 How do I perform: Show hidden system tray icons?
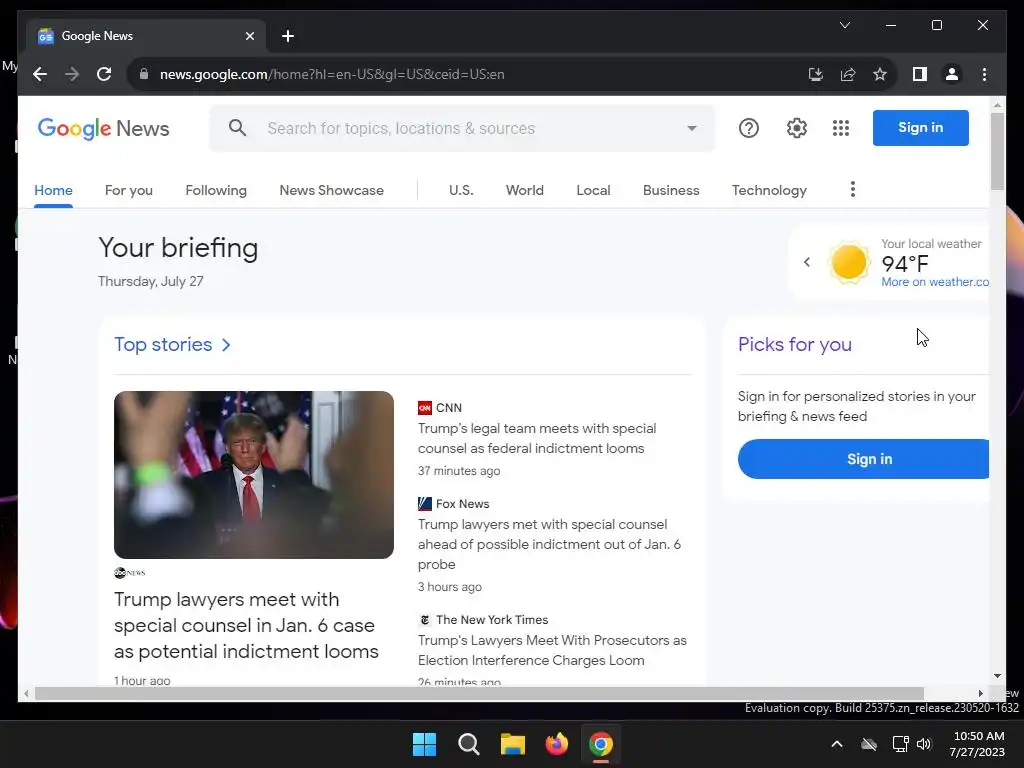[x=837, y=744]
